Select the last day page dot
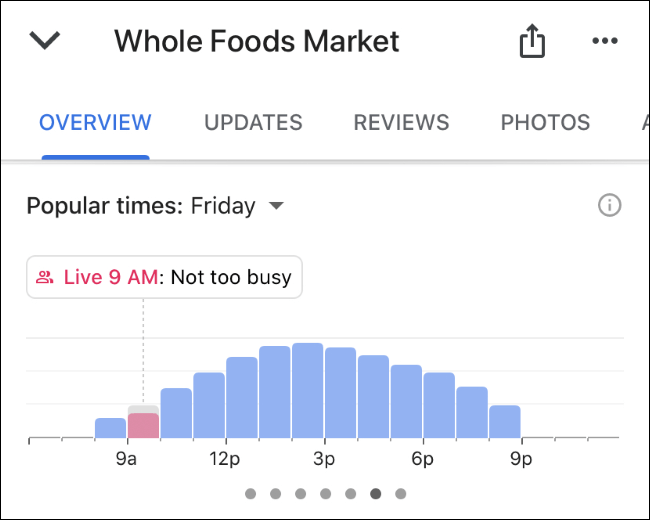650x520 pixels. click(x=400, y=493)
